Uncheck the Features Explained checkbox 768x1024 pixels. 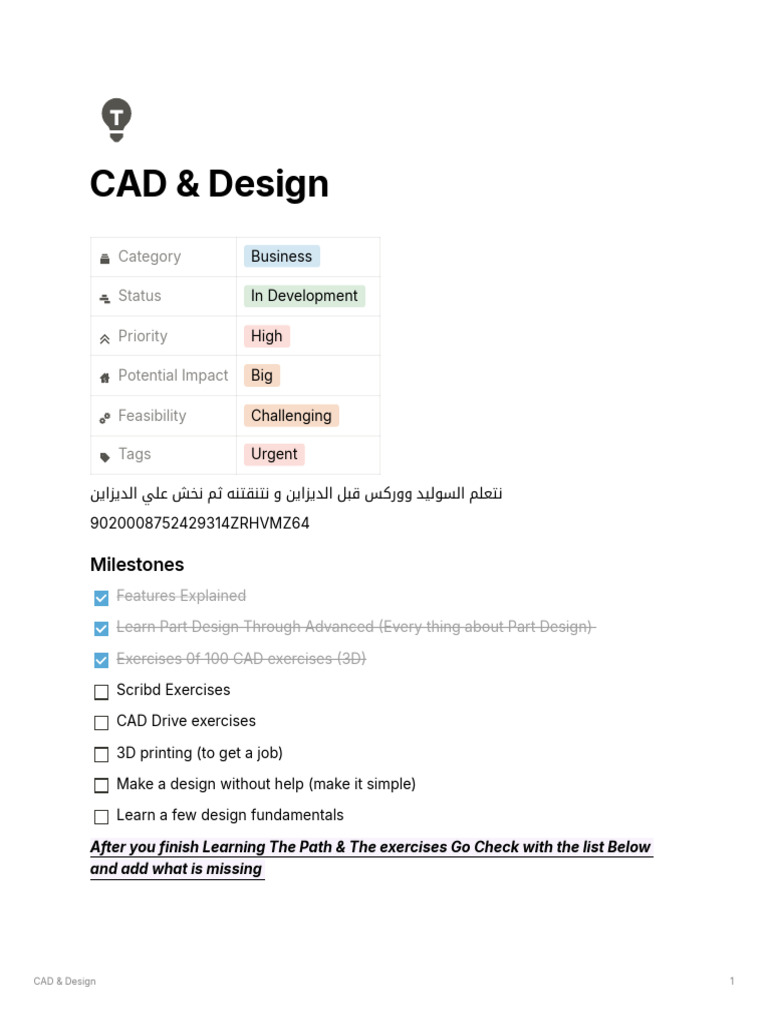101,597
